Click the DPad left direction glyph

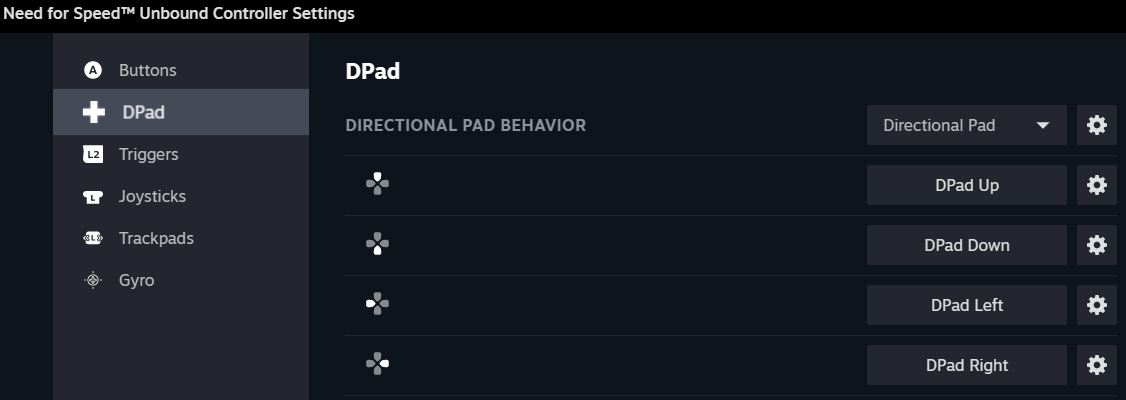pos(377,304)
